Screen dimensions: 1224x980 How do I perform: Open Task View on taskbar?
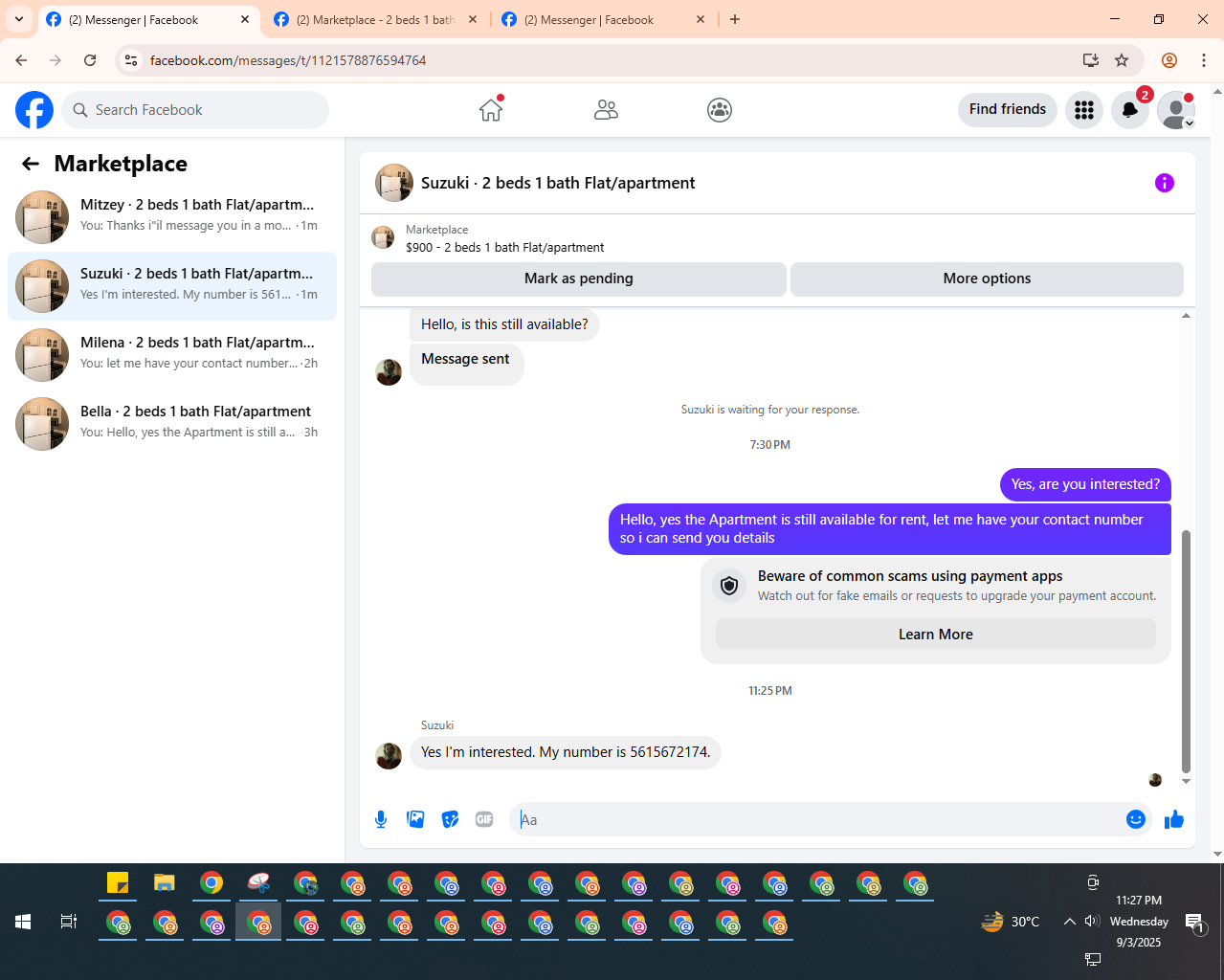point(68,922)
